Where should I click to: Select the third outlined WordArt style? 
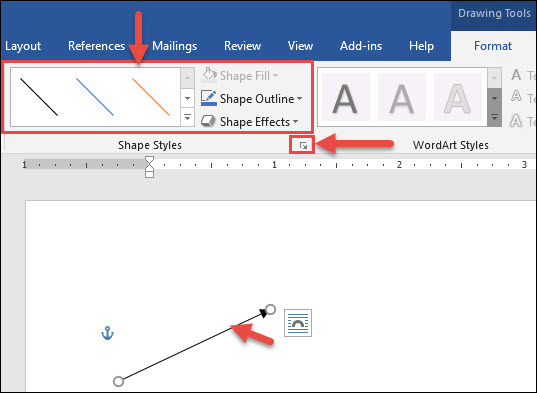(458, 98)
